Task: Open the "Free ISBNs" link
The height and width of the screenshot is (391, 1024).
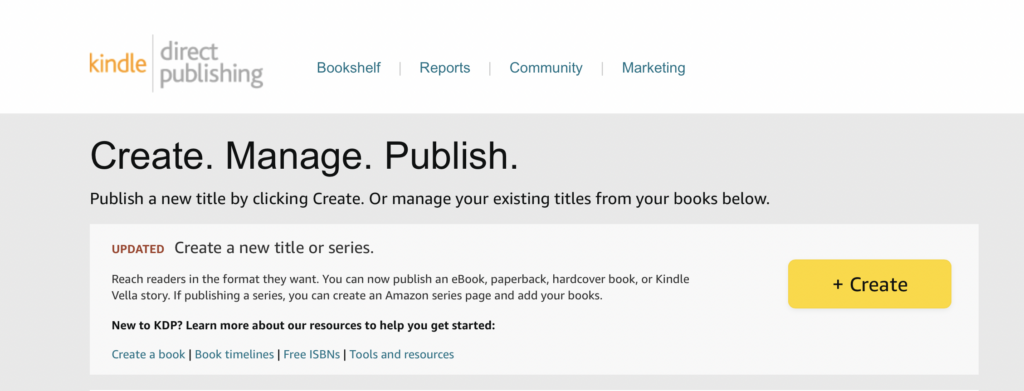Action: coord(312,354)
